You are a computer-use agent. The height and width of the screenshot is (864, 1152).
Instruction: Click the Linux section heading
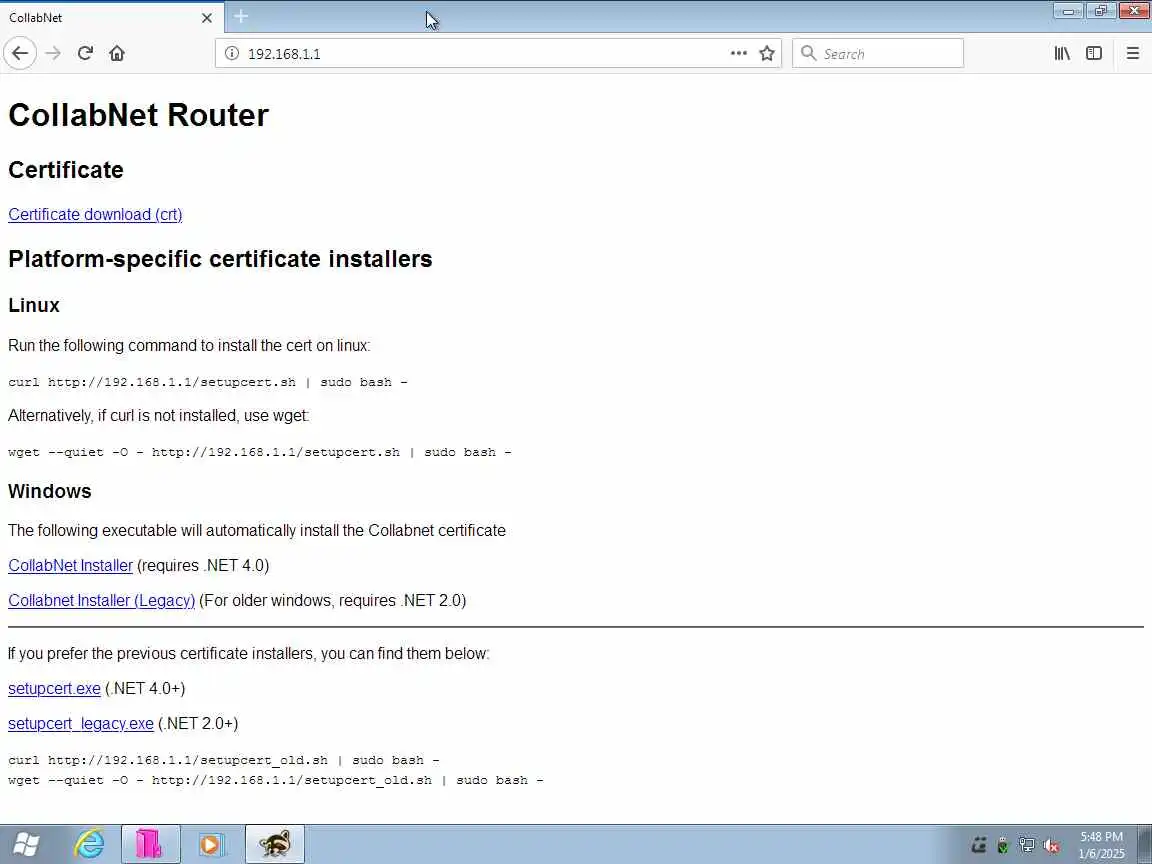(x=34, y=305)
